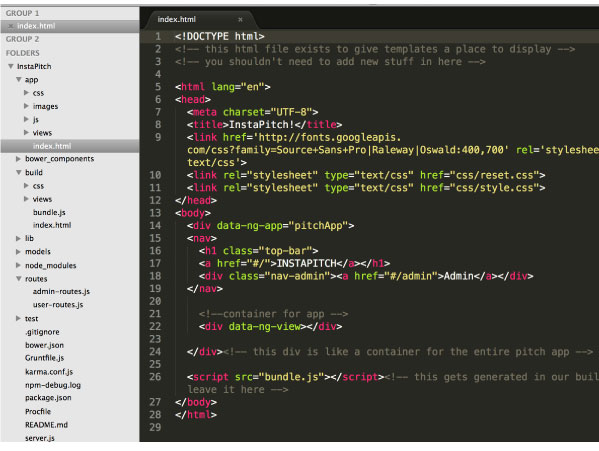Collapse the InstaPitch root folder
This screenshot has height=451, width=599.
point(11,66)
